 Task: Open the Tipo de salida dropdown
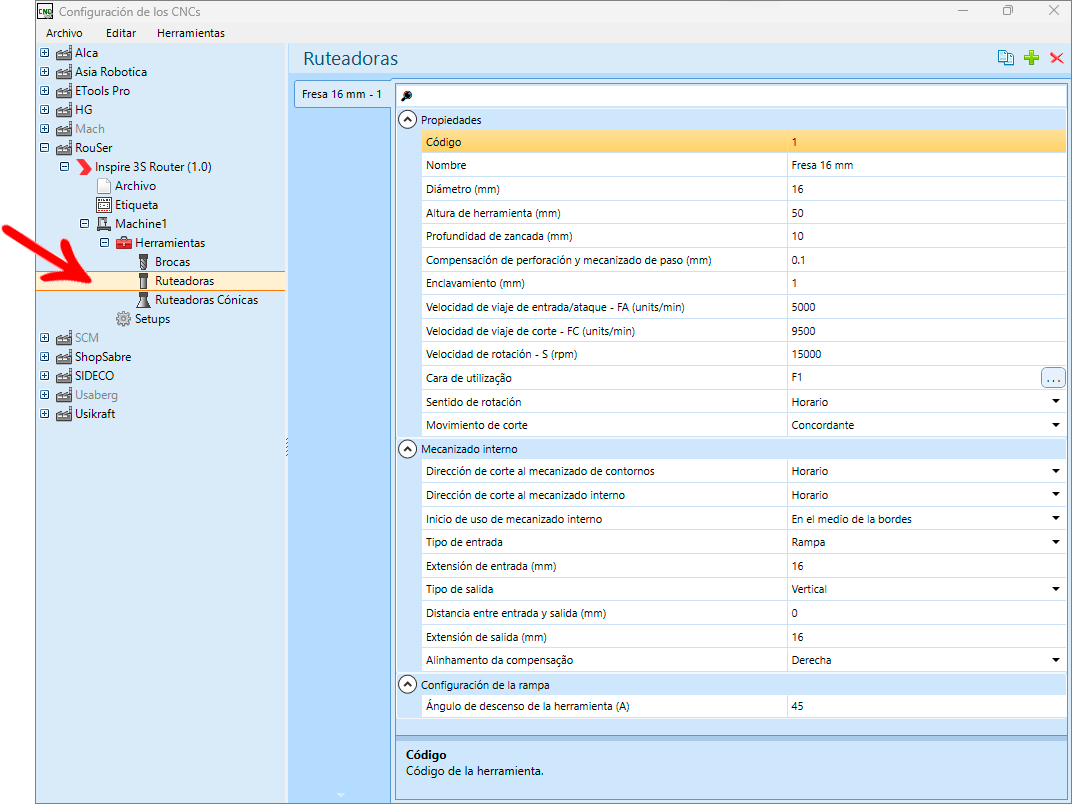1056,589
